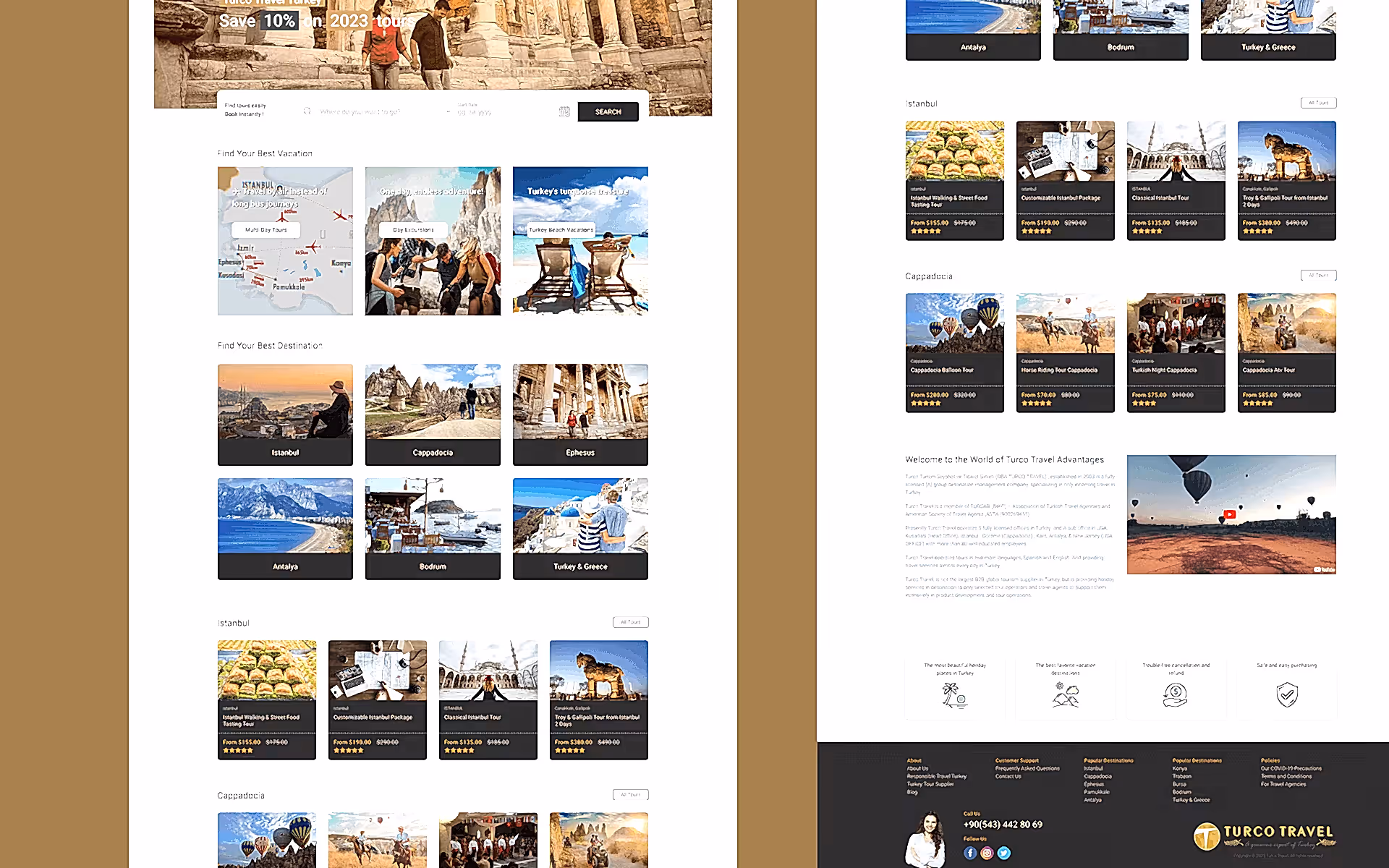Open Istanbul Walking & Street Food tour, right page
This screenshot has height=868, width=1389.
click(955, 180)
